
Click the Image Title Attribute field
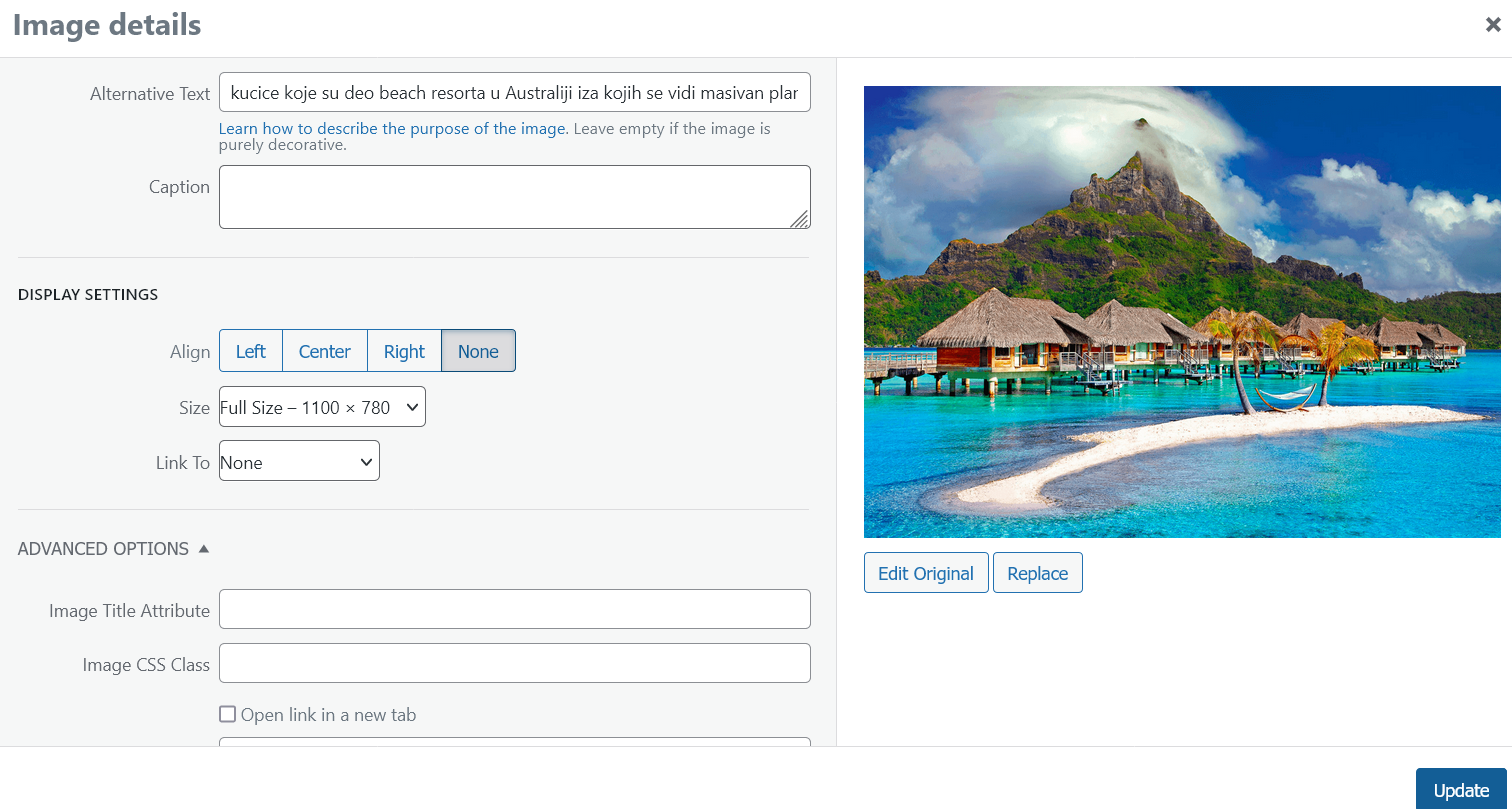(514, 609)
